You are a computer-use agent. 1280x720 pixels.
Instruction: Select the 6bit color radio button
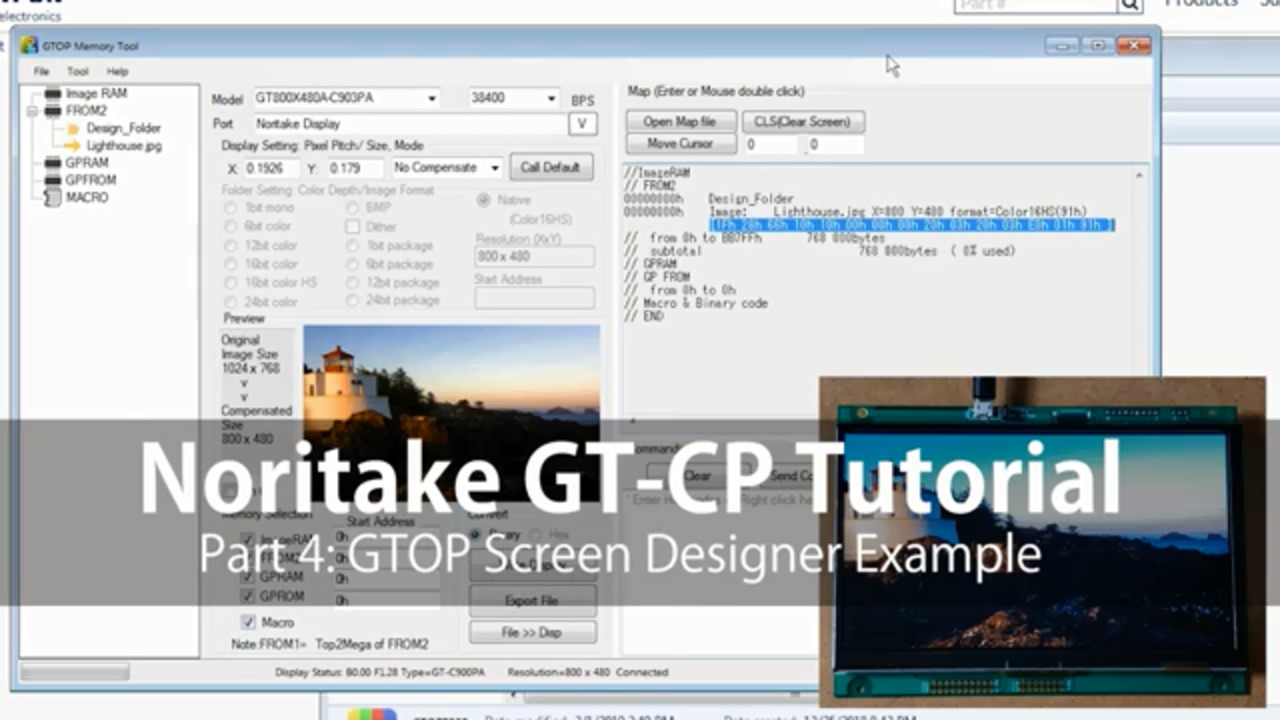pyautogui.click(x=231, y=227)
